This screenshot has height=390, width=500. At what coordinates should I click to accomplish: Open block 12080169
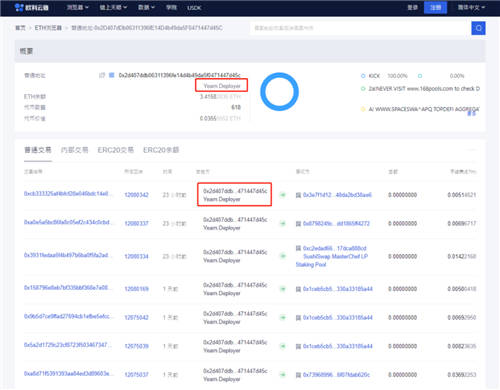coord(136,289)
